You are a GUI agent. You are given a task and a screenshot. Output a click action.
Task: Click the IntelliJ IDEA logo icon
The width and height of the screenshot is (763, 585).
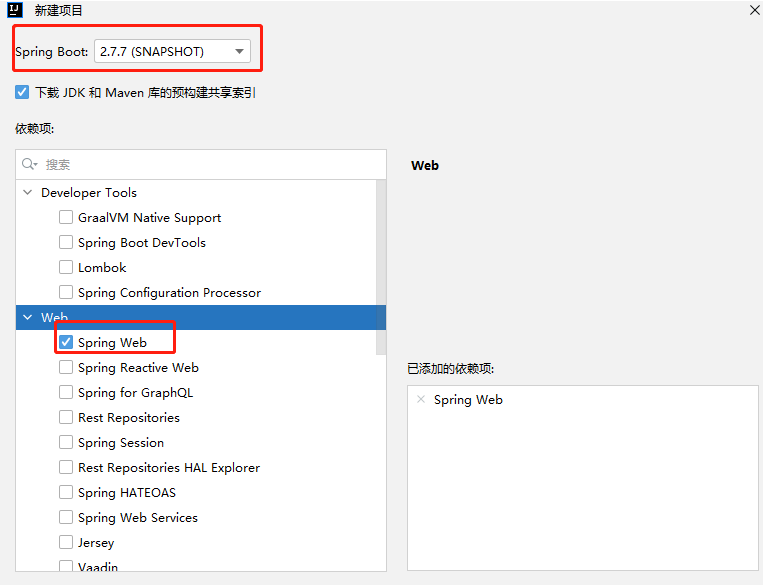pos(15,10)
